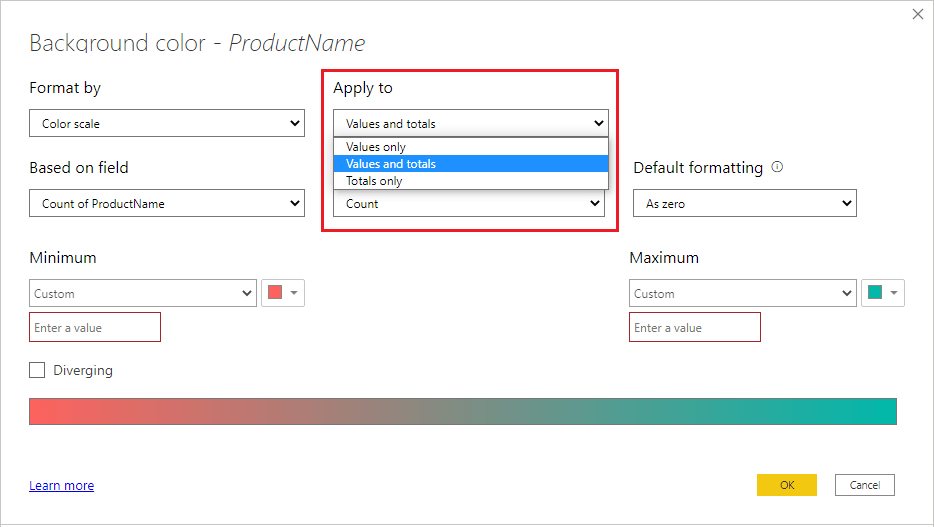Expand the Maximum color picker arrow
This screenshot has height=527, width=934.
(x=894, y=293)
